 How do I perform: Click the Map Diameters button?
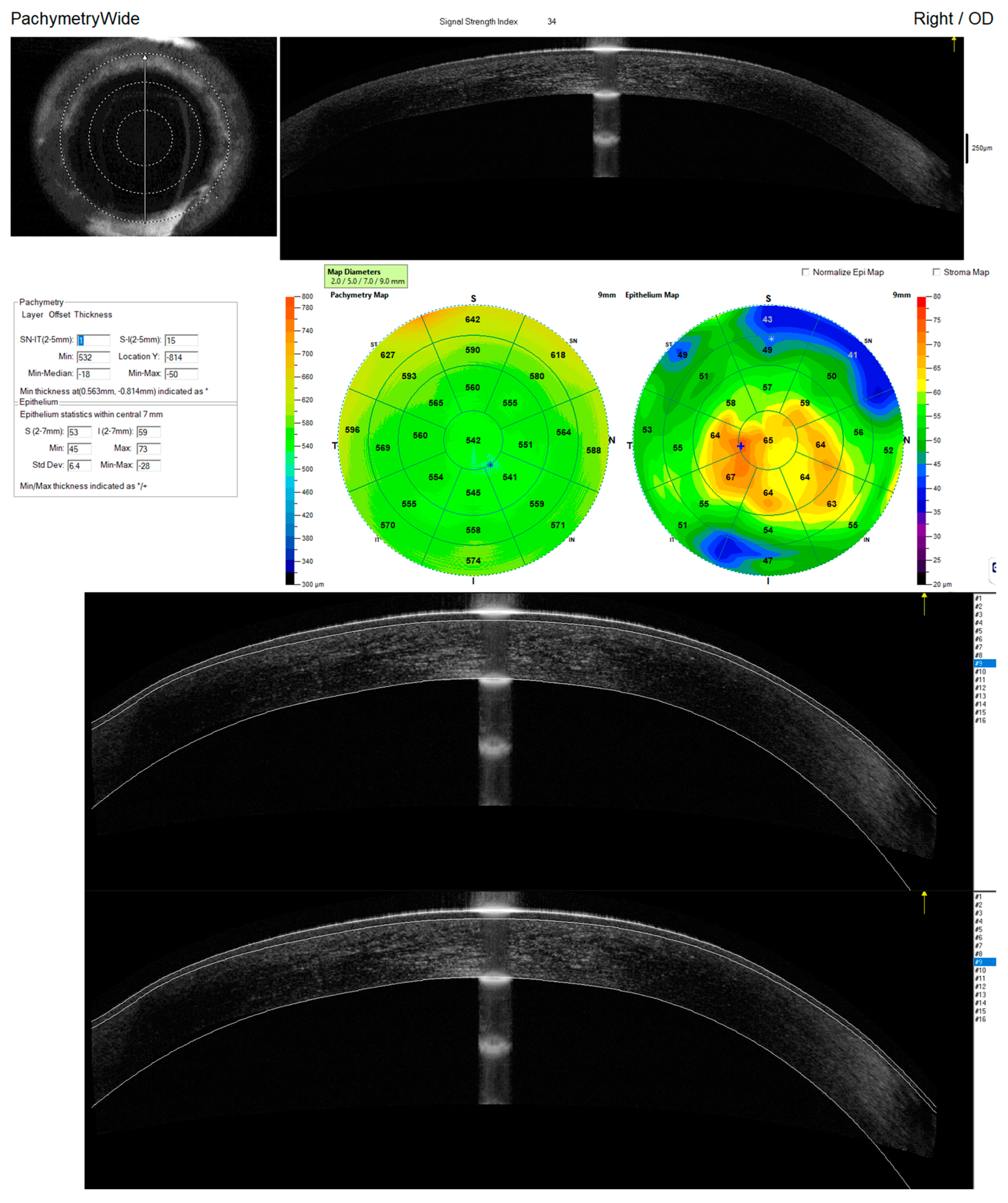(x=366, y=276)
